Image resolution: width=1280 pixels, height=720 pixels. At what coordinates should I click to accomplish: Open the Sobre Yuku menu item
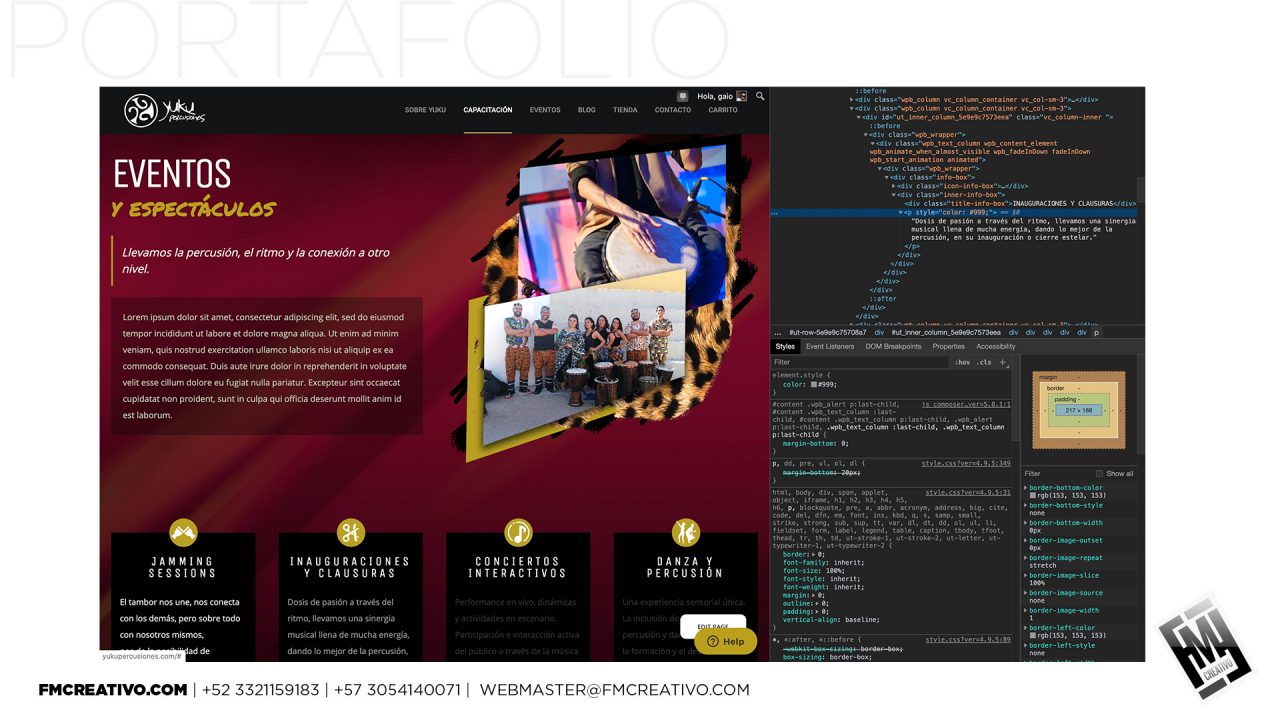click(x=425, y=110)
